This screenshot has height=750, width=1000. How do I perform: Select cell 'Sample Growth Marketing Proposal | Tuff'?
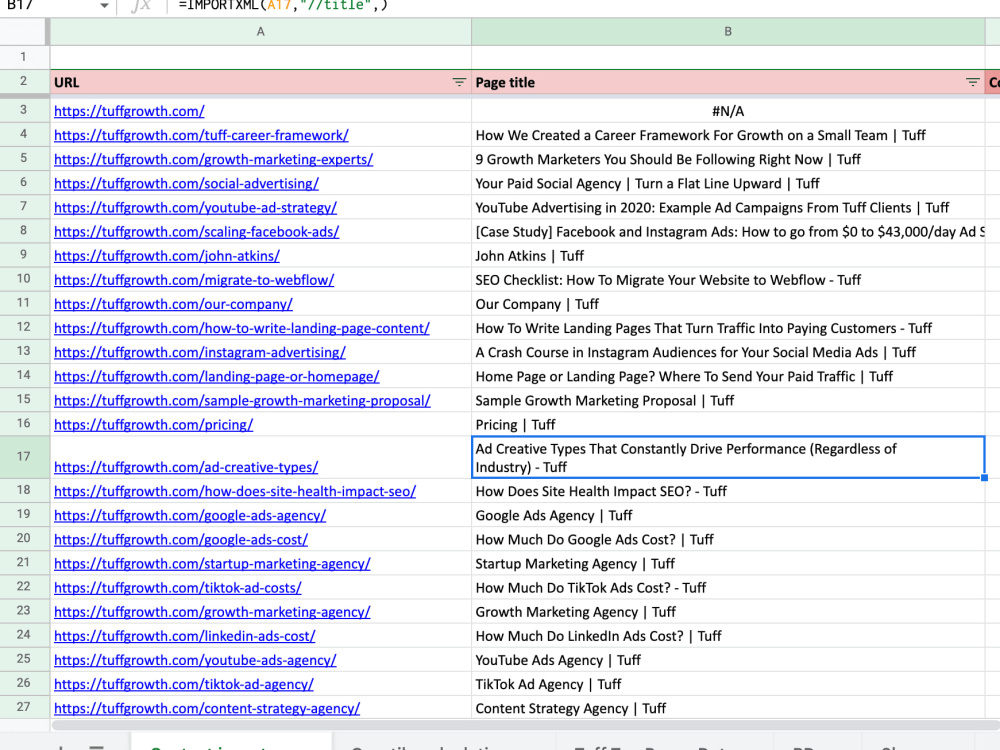coord(728,401)
